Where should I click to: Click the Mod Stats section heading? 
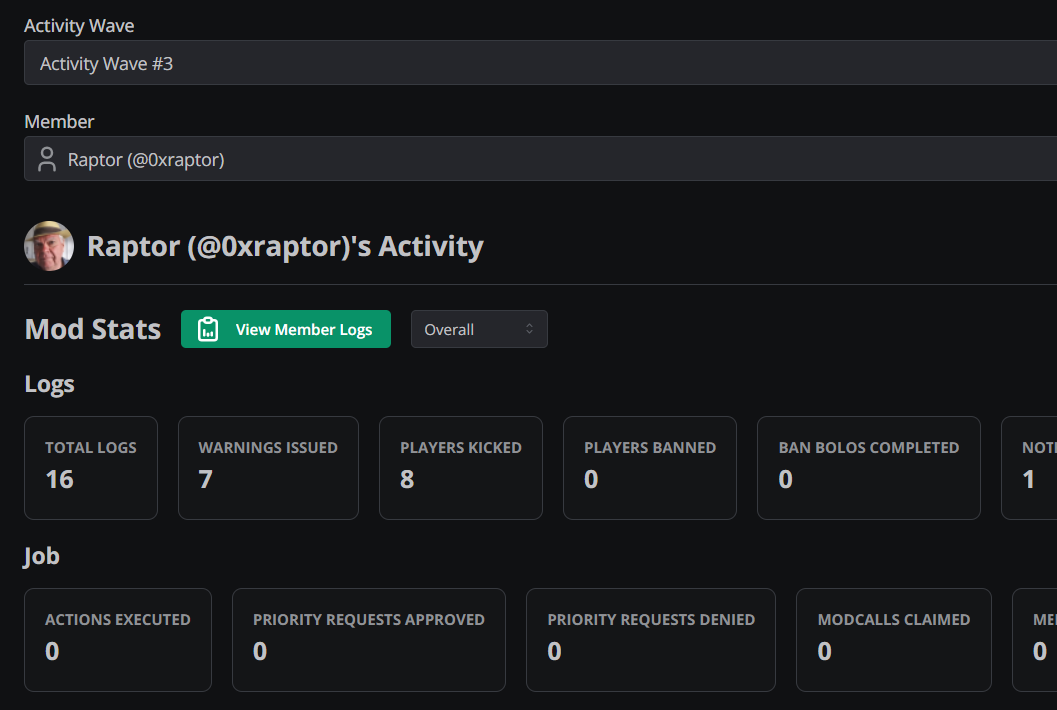pyautogui.click(x=93, y=329)
